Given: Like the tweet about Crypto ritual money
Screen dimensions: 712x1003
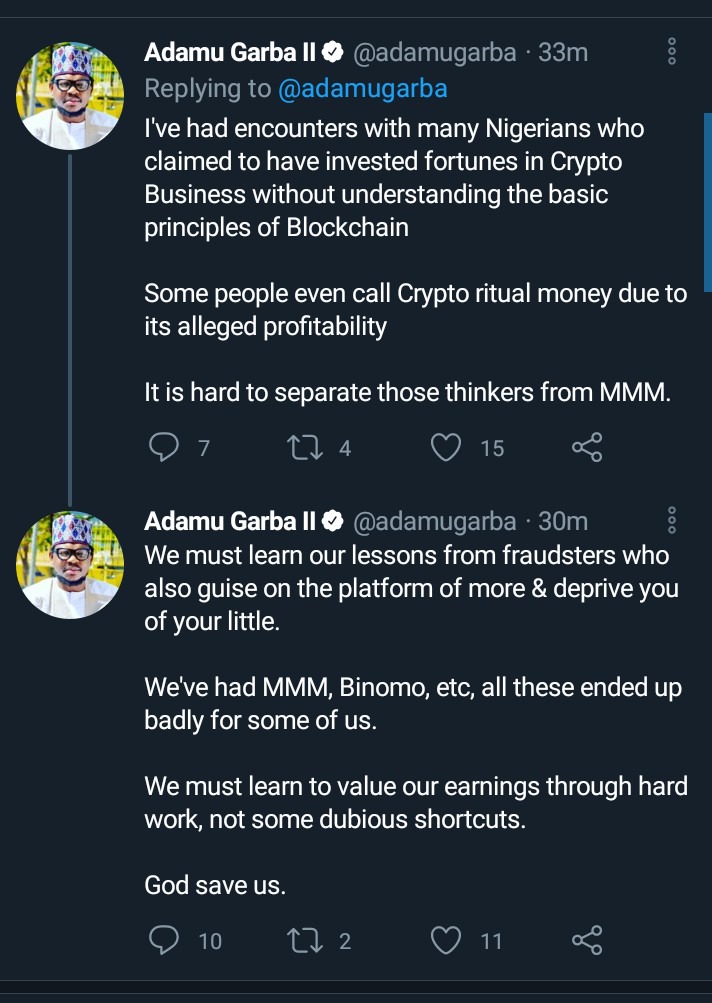Looking at the screenshot, I should [446, 448].
